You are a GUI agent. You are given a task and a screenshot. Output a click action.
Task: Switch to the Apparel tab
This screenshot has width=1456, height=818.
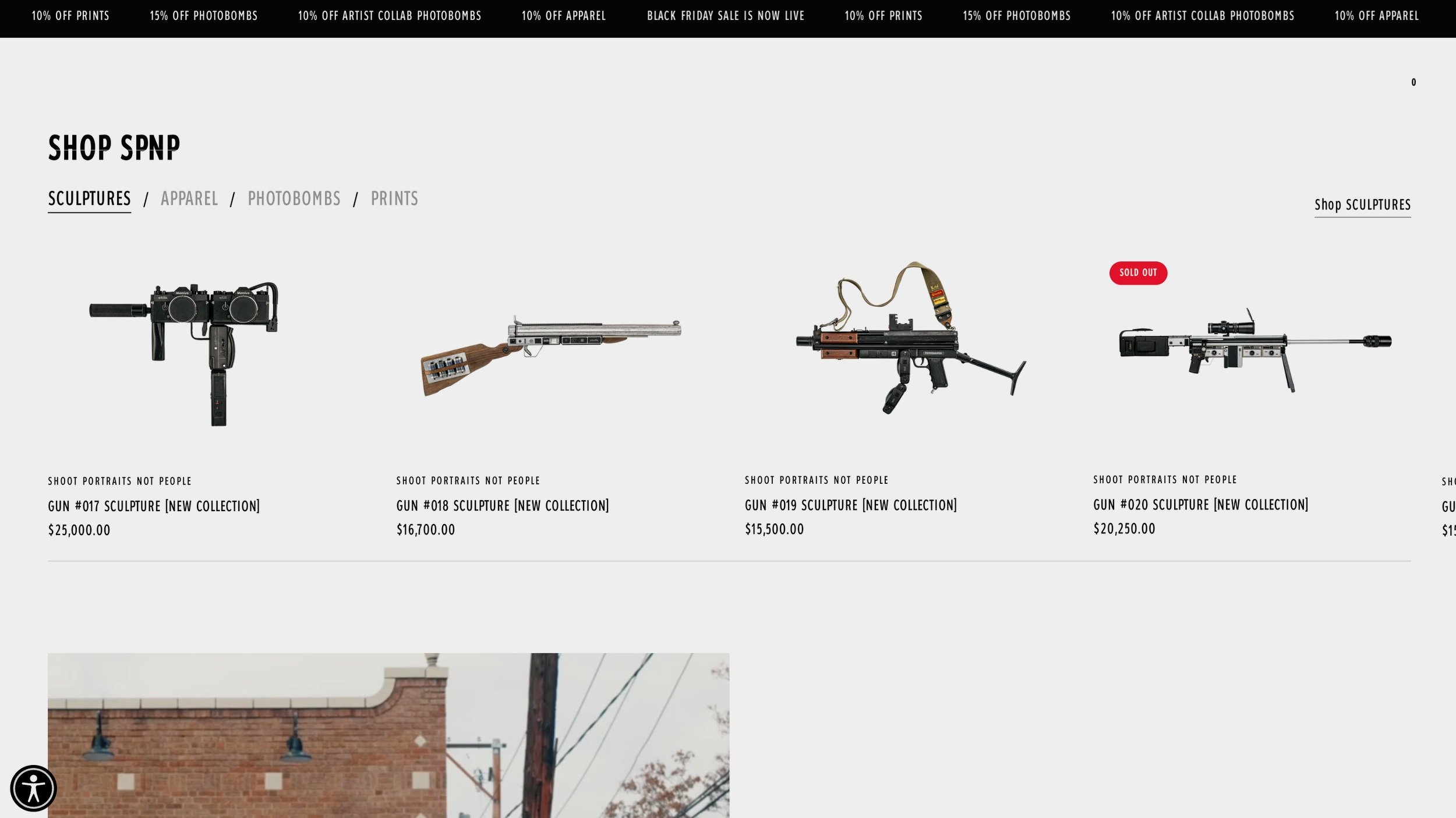[x=189, y=199]
